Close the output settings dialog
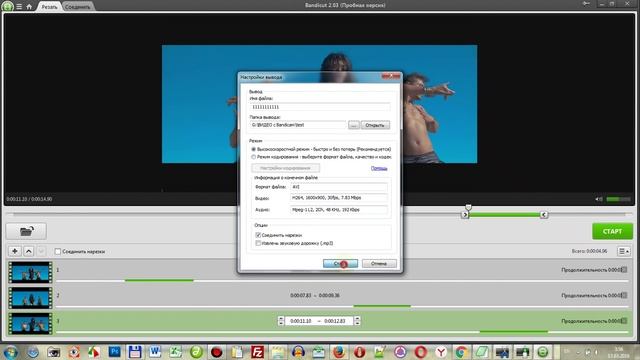The width and height of the screenshot is (640, 360). pos(391,76)
